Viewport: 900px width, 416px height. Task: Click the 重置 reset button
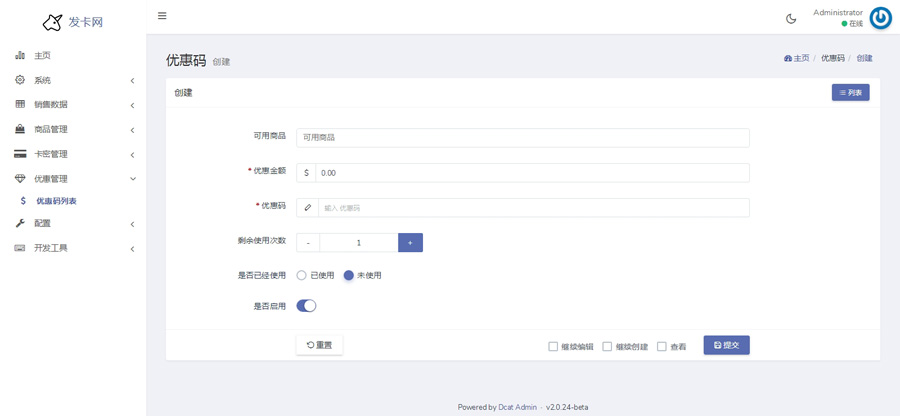coord(320,345)
